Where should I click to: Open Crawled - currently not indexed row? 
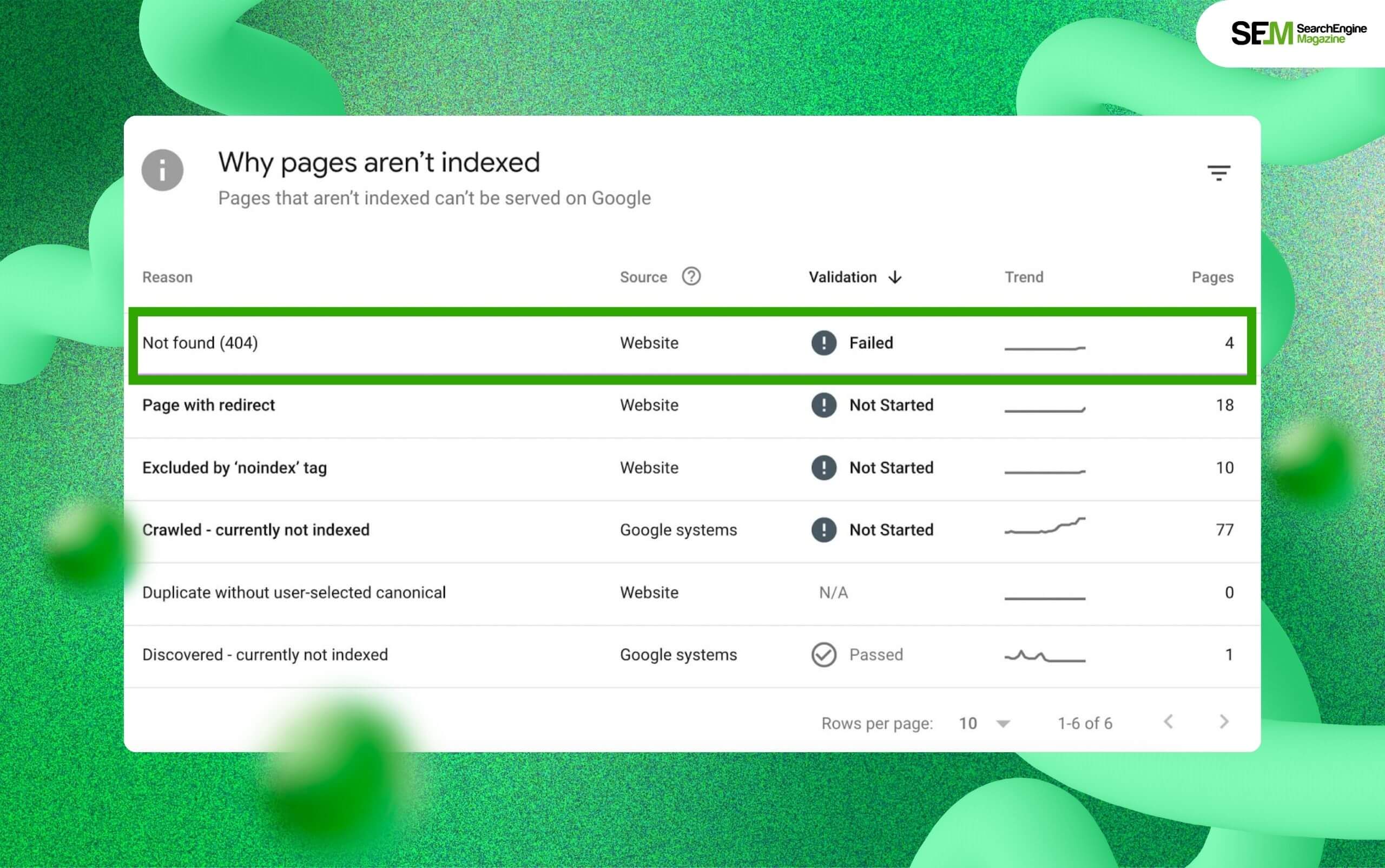click(692, 531)
